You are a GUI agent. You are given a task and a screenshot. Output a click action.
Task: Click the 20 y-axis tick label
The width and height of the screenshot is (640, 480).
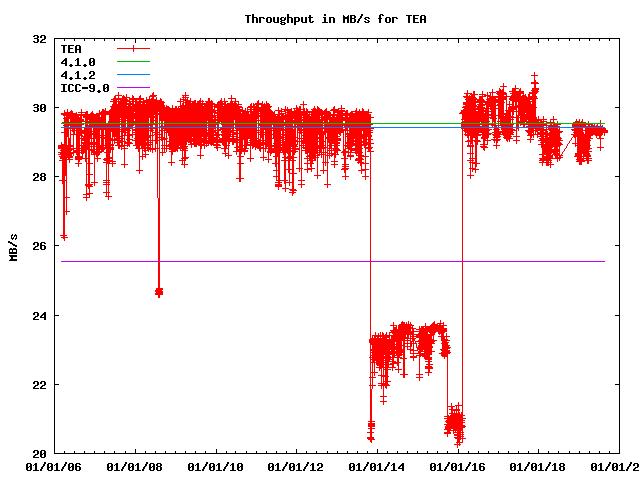tap(38, 454)
